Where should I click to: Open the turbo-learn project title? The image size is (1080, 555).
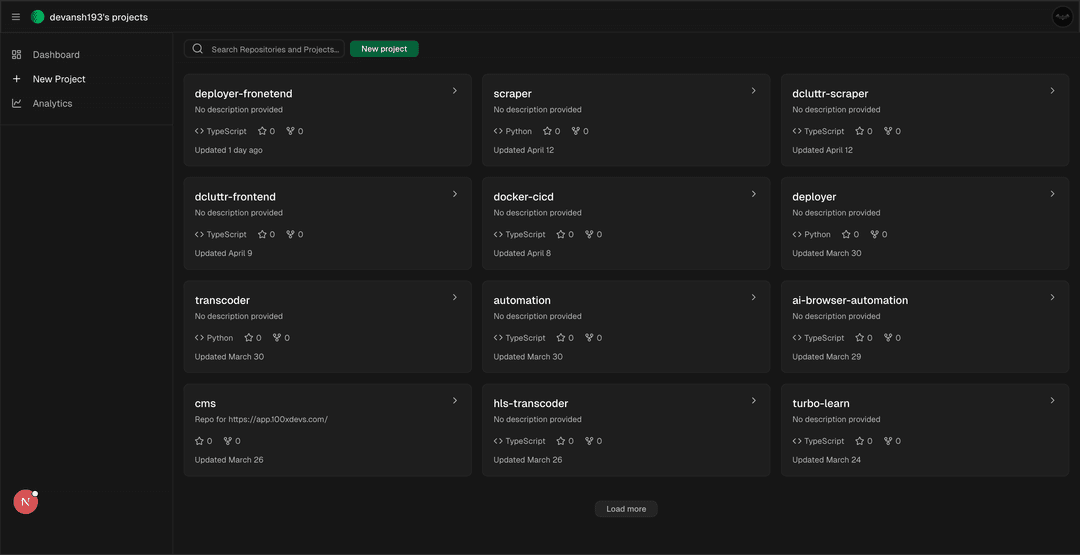tap(821, 404)
